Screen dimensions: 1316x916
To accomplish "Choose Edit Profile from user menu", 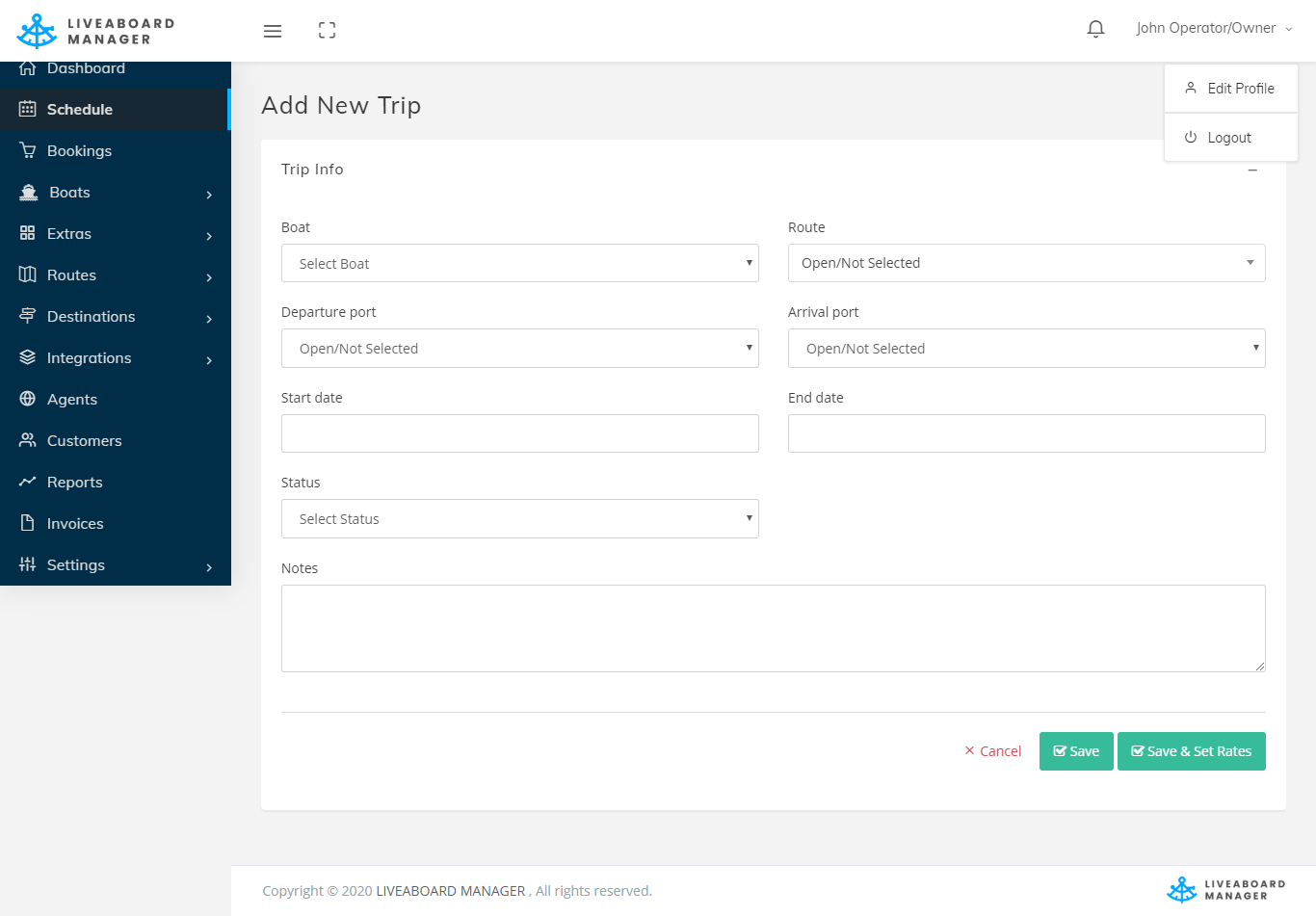I will [1230, 89].
